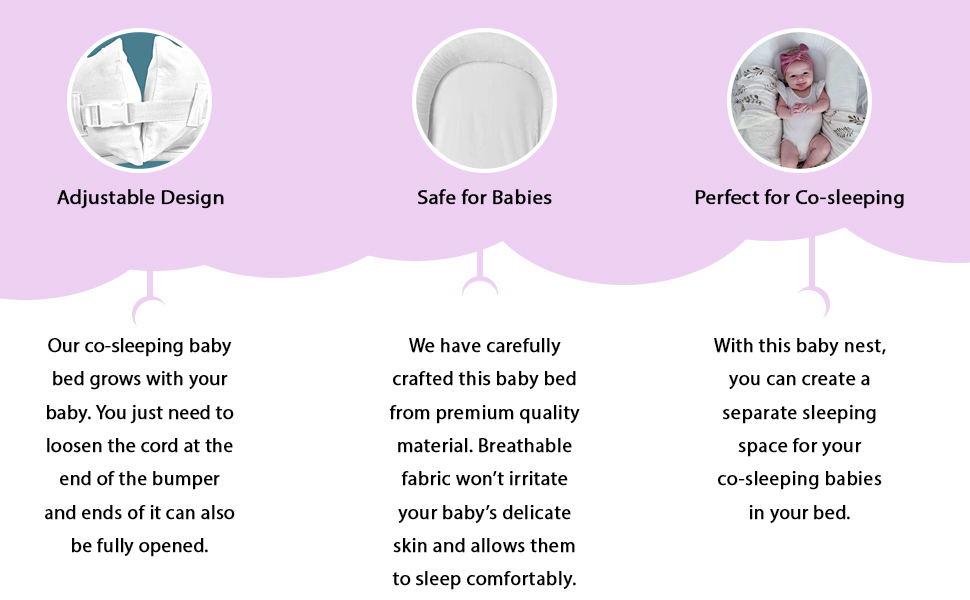Click the strap buckle circular image

click(139, 100)
